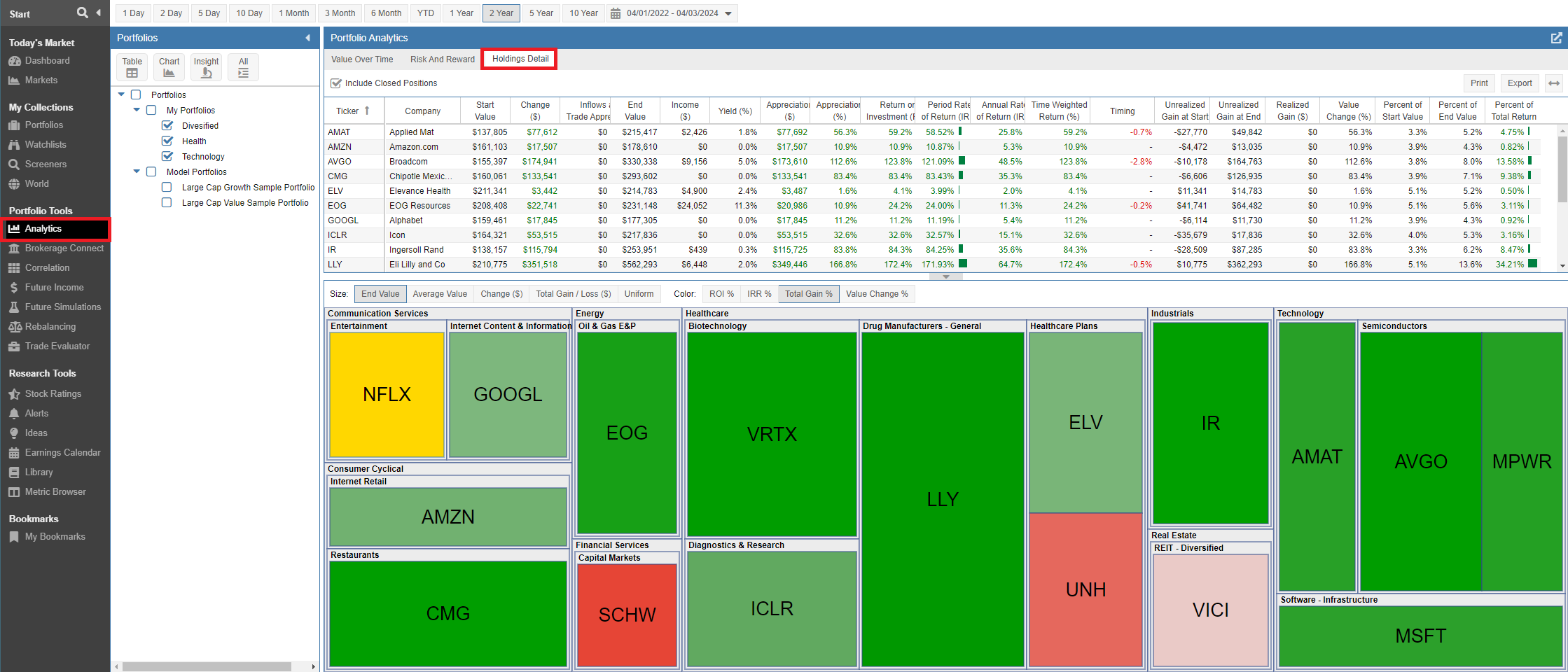Open the Earnings Calendar
The image size is (1568, 672).
pyautogui.click(x=62, y=453)
